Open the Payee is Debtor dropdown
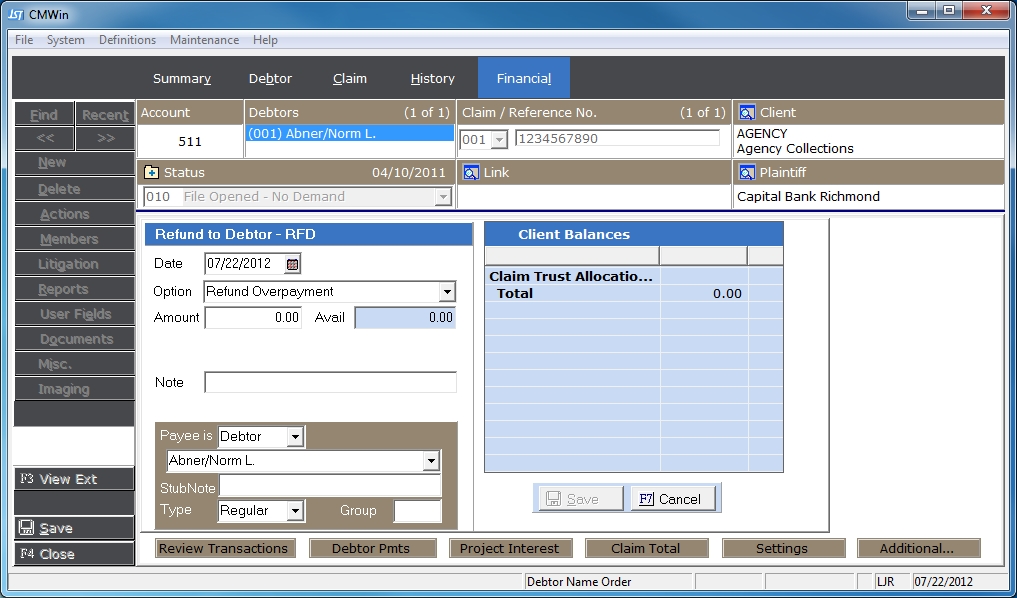Viewport: 1017px width, 598px height. (x=294, y=437)
